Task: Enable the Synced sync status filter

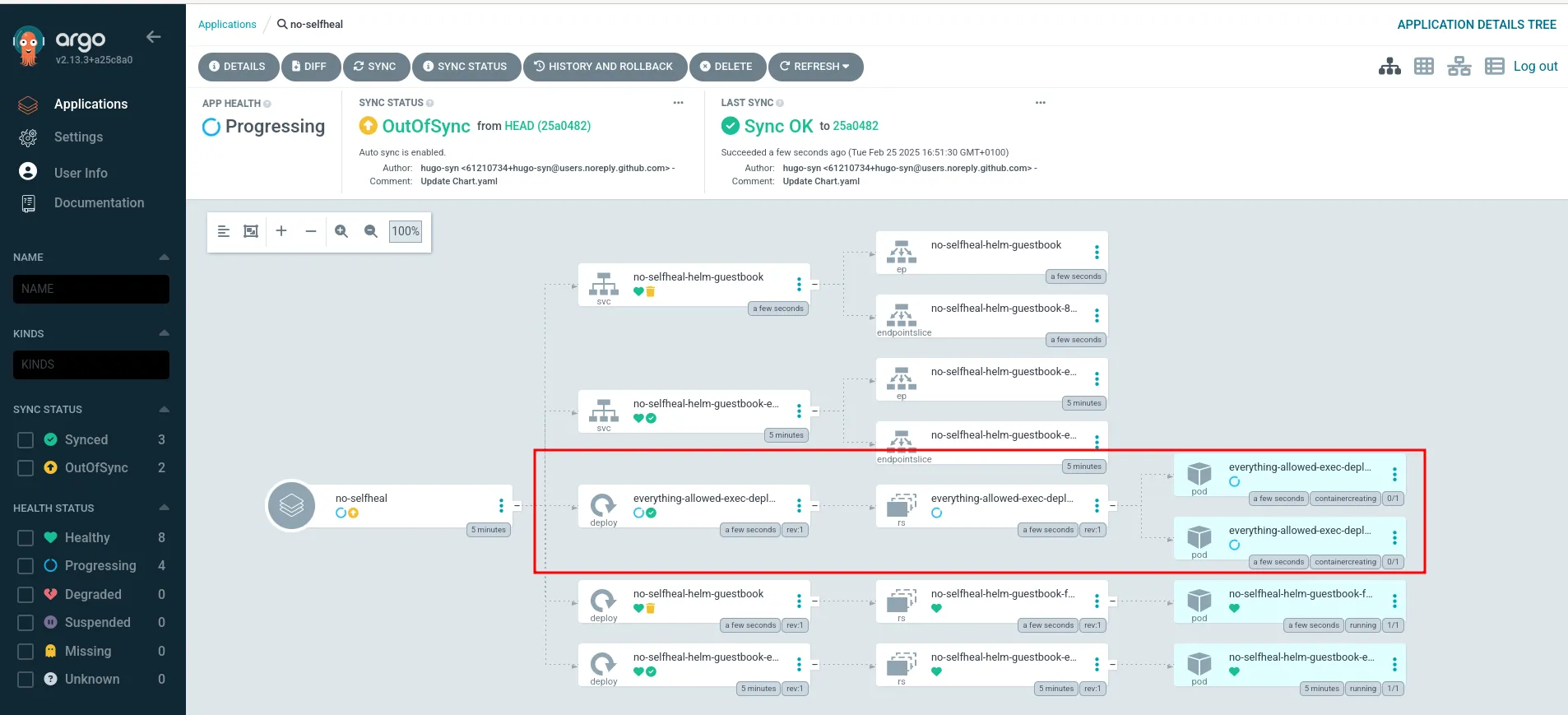Action: point(26,440)
